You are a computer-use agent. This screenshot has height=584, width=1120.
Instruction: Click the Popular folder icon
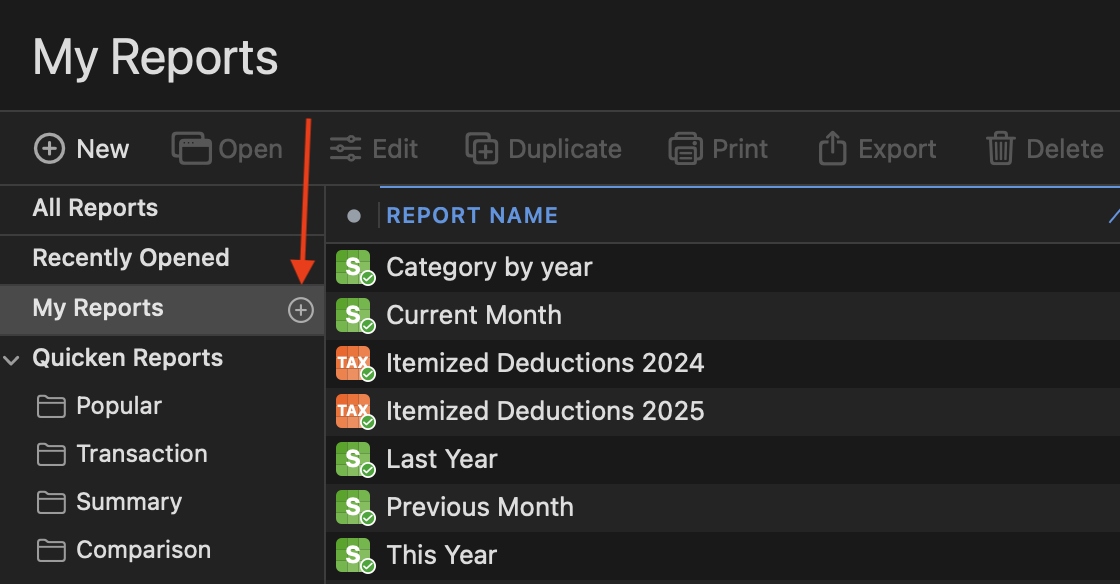pyautogui.click(x=51, y=407)
